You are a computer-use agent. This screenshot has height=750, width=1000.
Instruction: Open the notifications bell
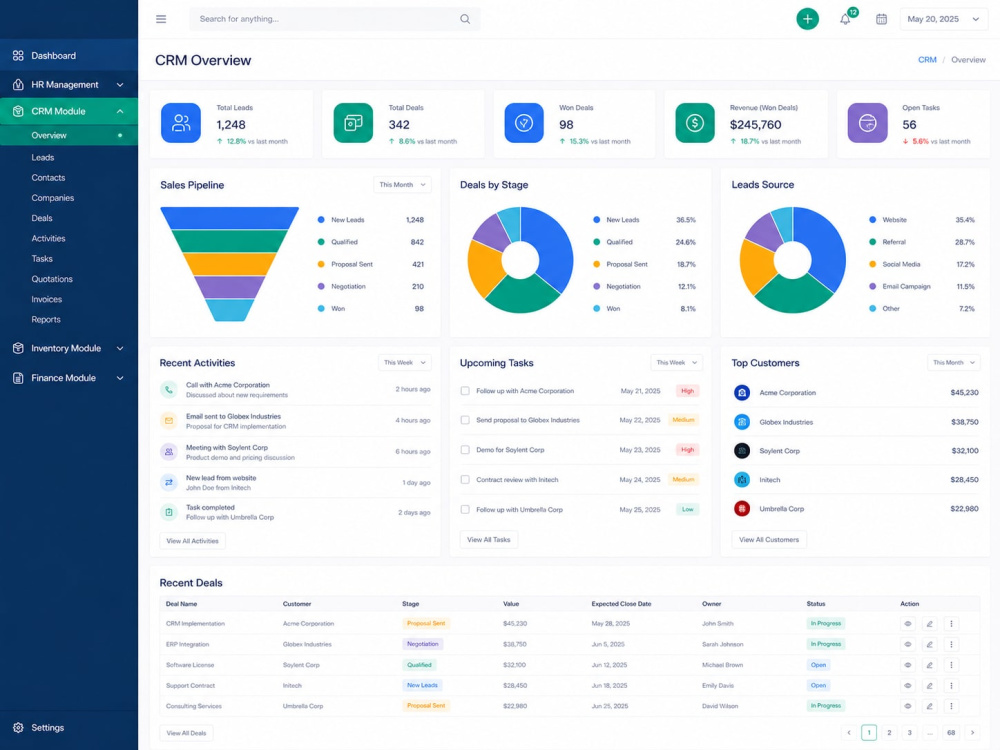click(x=845, y=19)
